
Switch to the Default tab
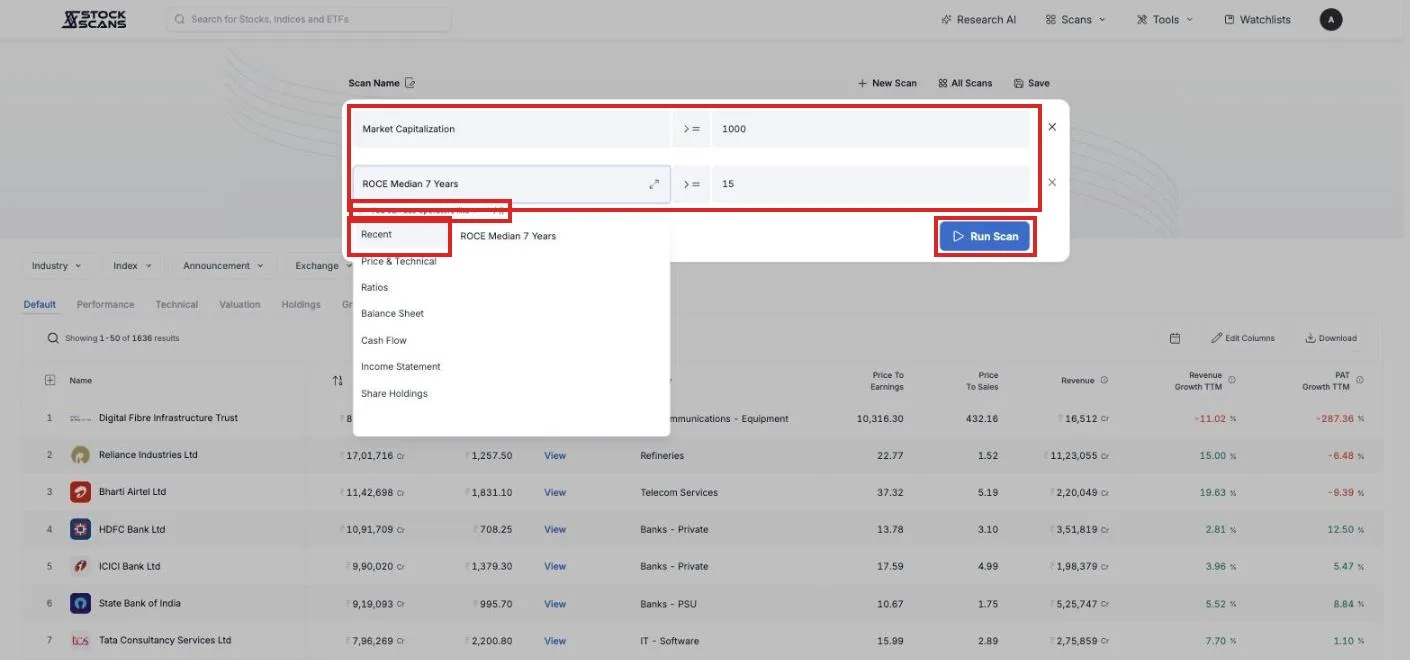[40, 304]
